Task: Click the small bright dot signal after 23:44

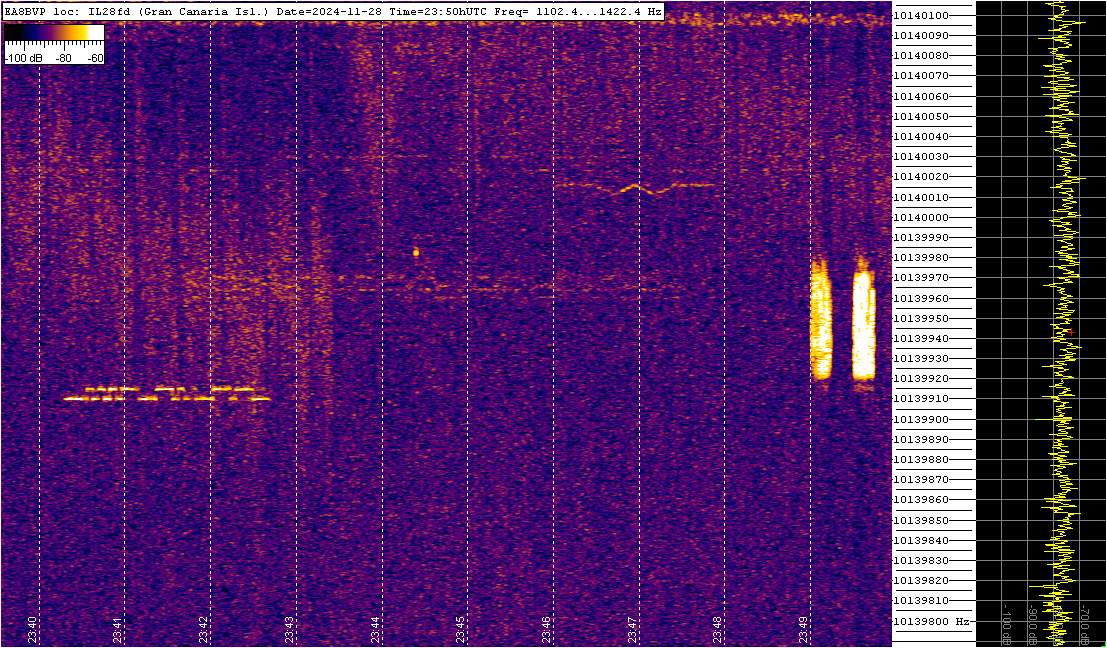Action: [416, 252]
